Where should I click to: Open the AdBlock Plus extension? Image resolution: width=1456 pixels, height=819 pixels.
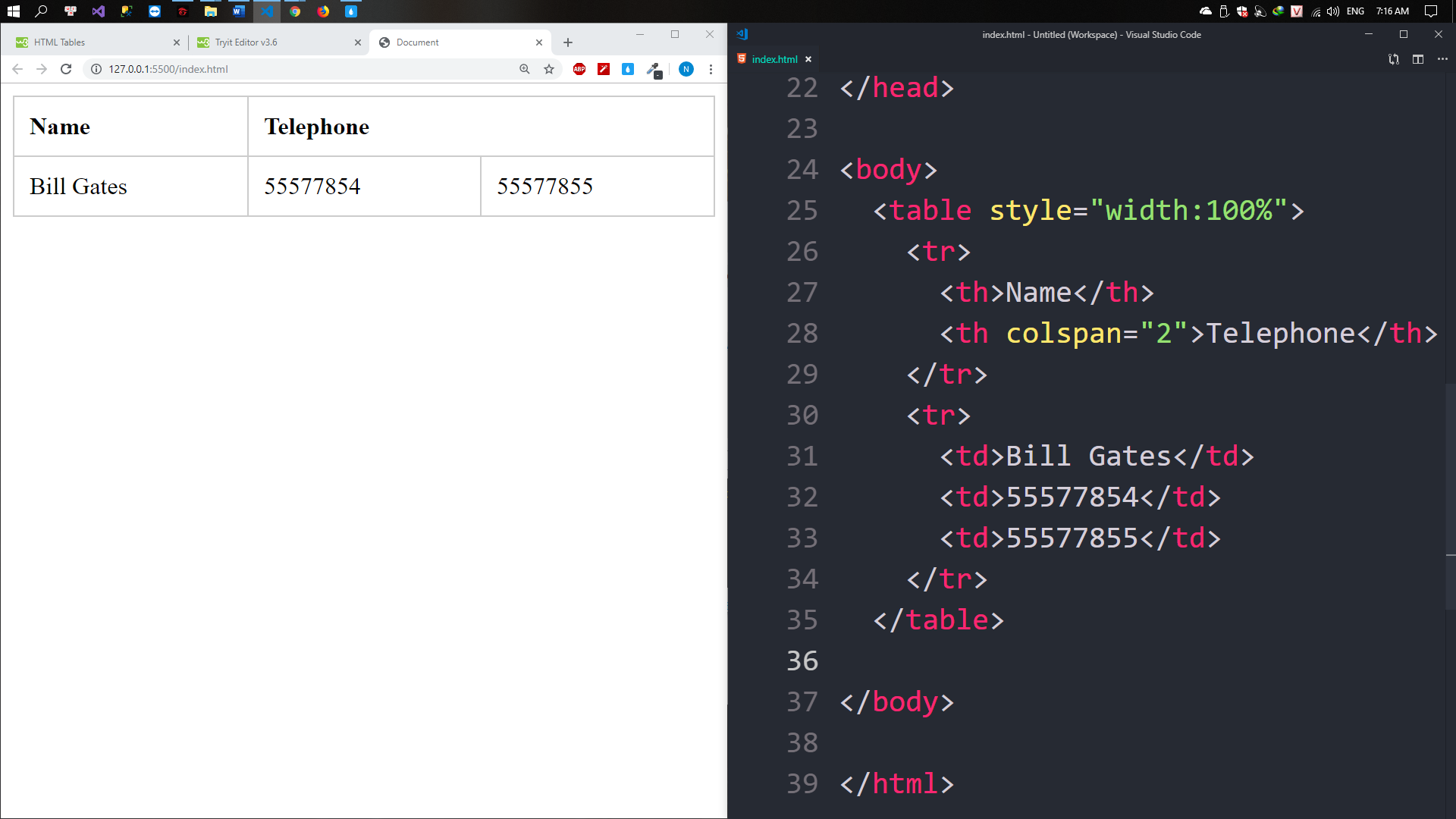(579, 69)
